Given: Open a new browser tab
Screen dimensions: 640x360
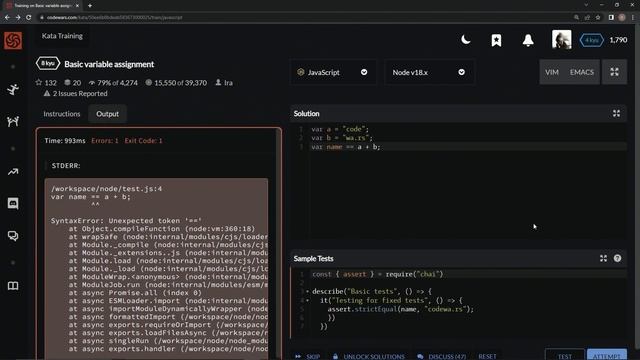Looking at the screenshot, I should 89,6.
